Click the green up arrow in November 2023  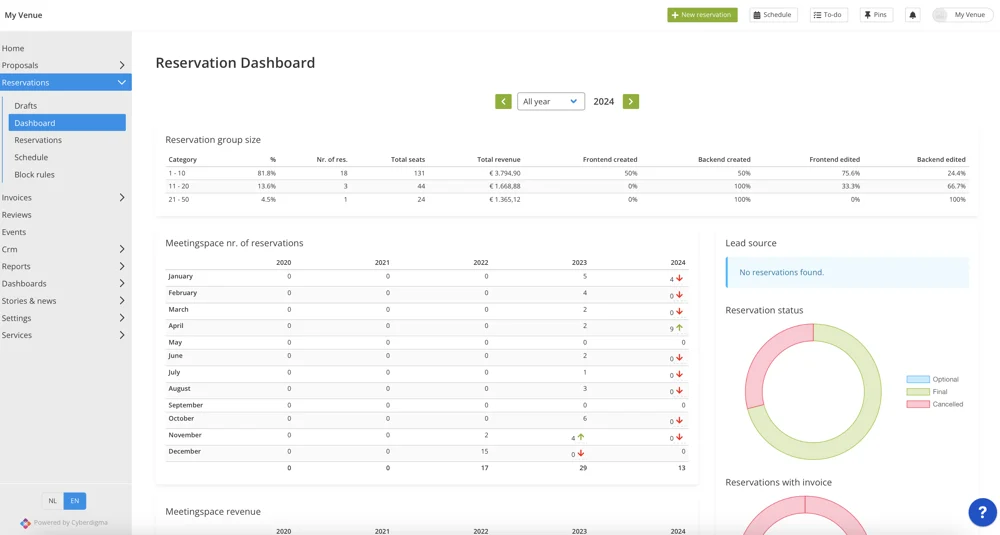(580, 437)
